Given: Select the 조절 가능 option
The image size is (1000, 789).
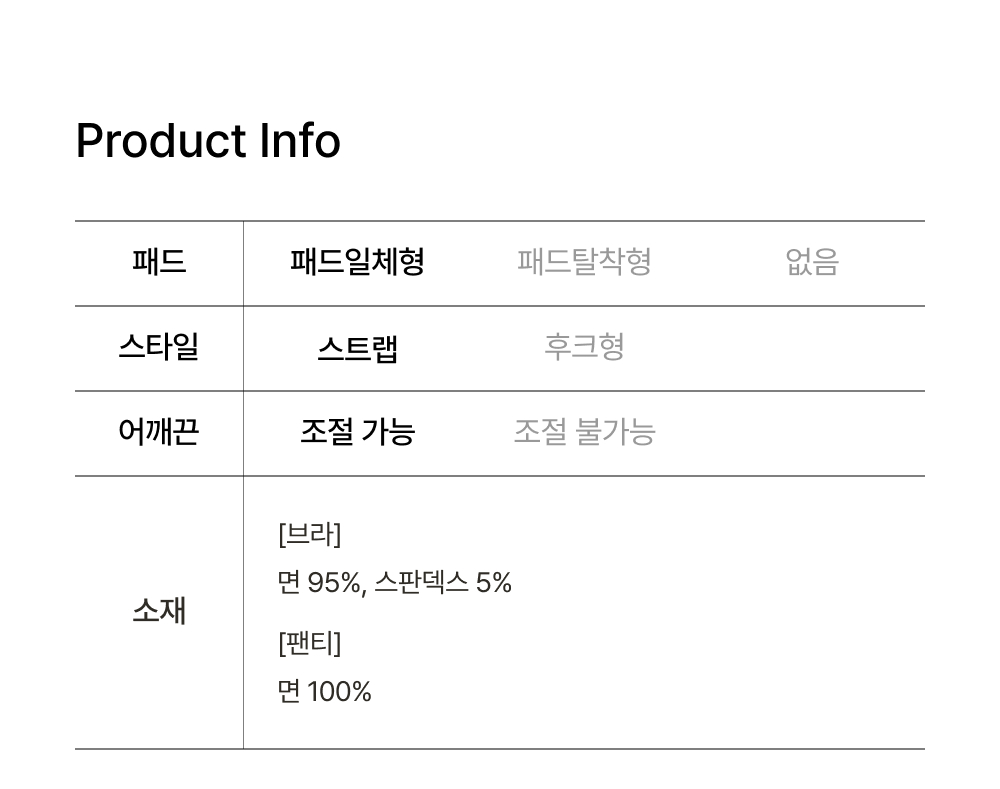Looking at the screenshot, I should (x=357, y=433).
